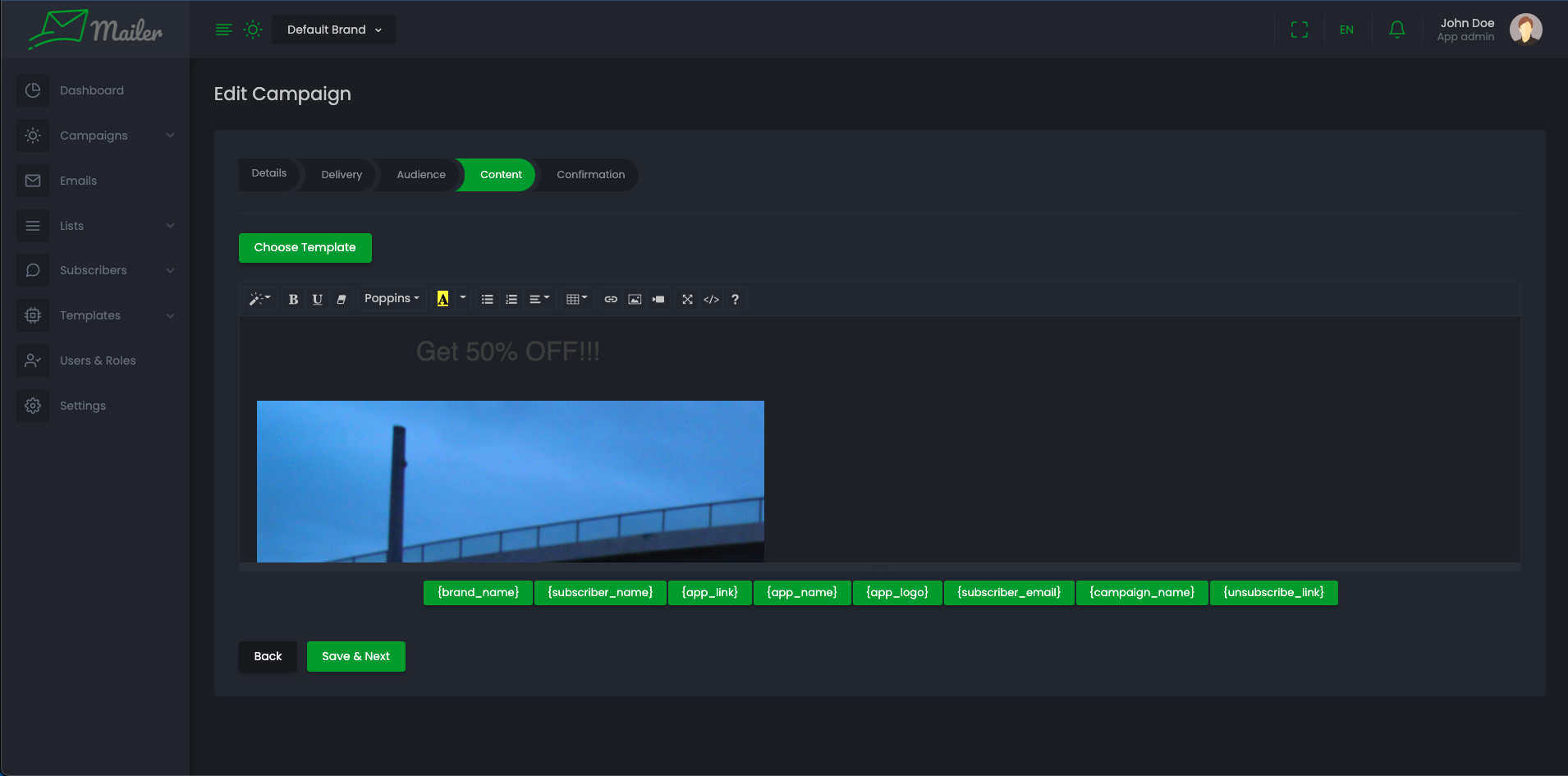Click the unordered bullet list icon

[487, 300]
